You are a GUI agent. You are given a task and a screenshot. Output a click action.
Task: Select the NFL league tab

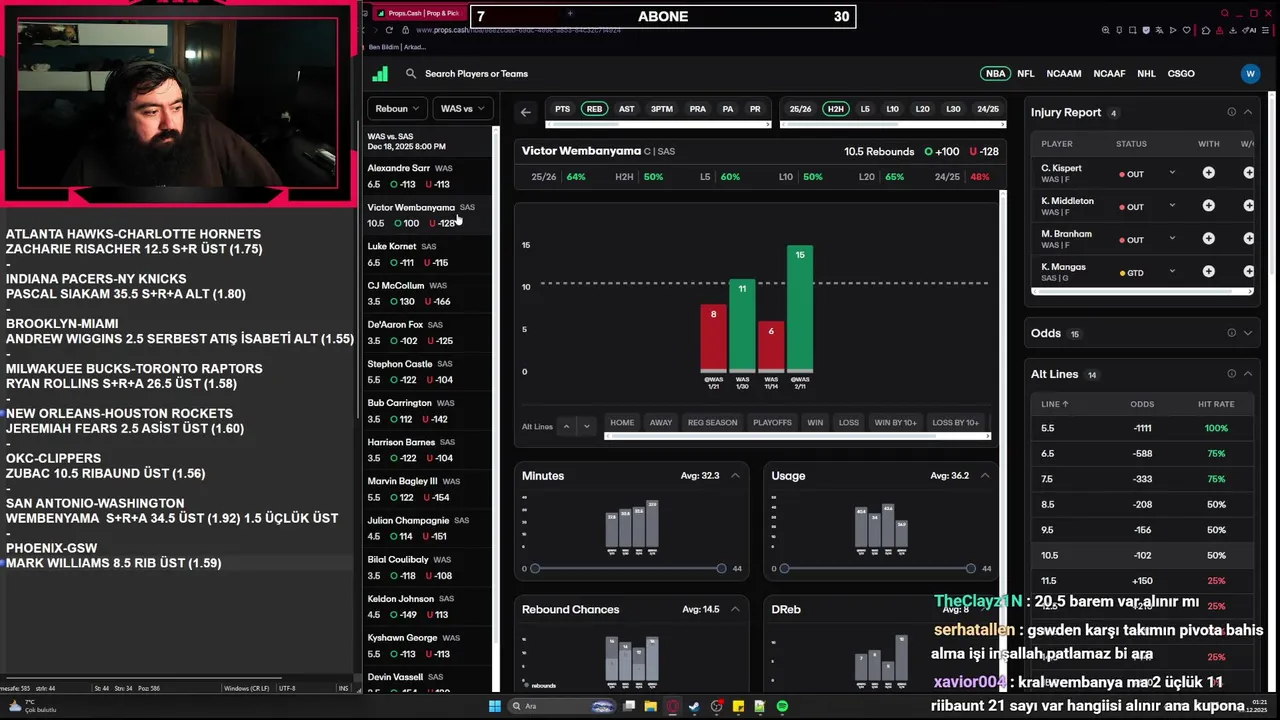(1026, 73)
